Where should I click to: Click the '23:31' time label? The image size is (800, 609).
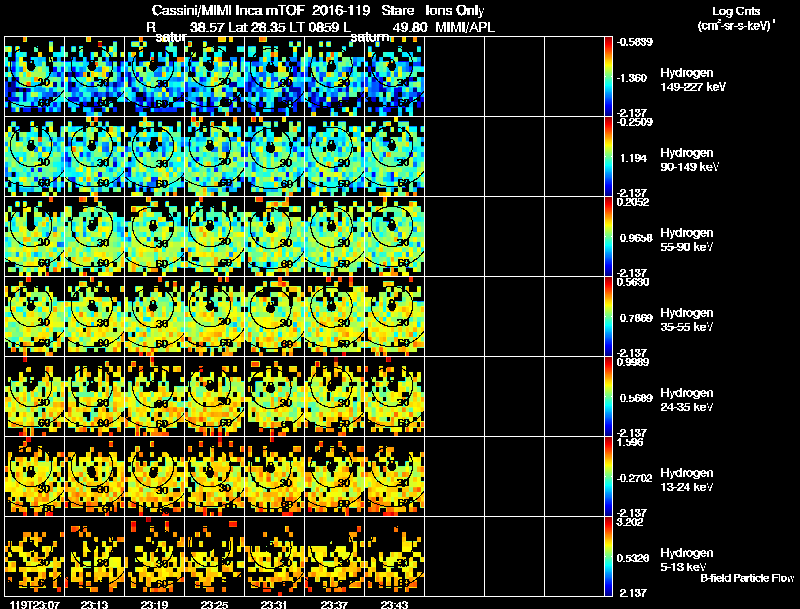coord(274,605)
